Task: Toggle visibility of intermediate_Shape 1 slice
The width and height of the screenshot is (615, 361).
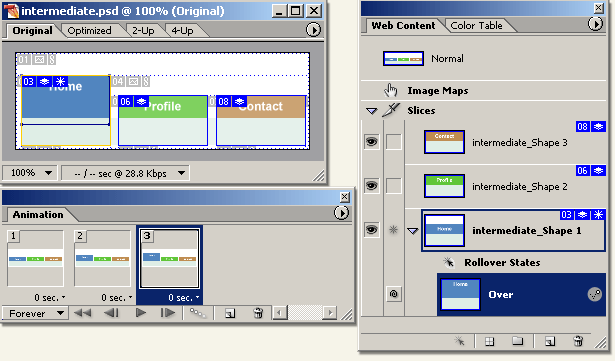Action: coord(371,230)
